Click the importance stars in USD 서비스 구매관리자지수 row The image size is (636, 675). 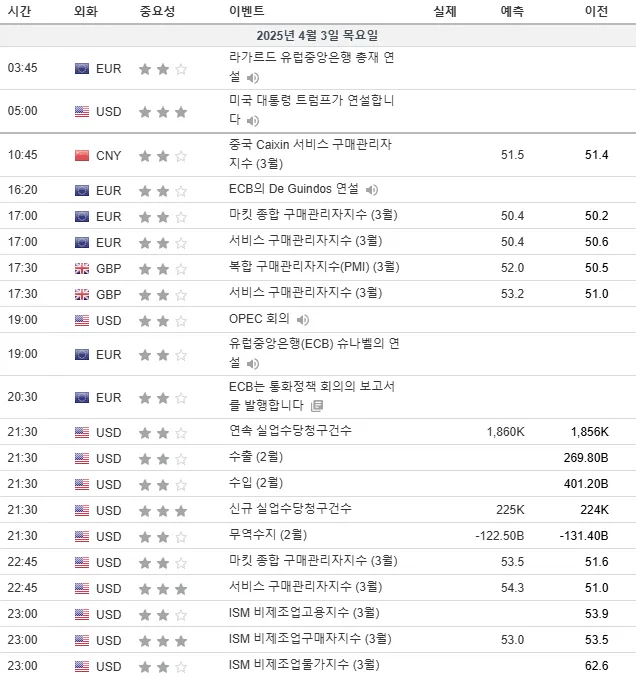pos(163,589)
